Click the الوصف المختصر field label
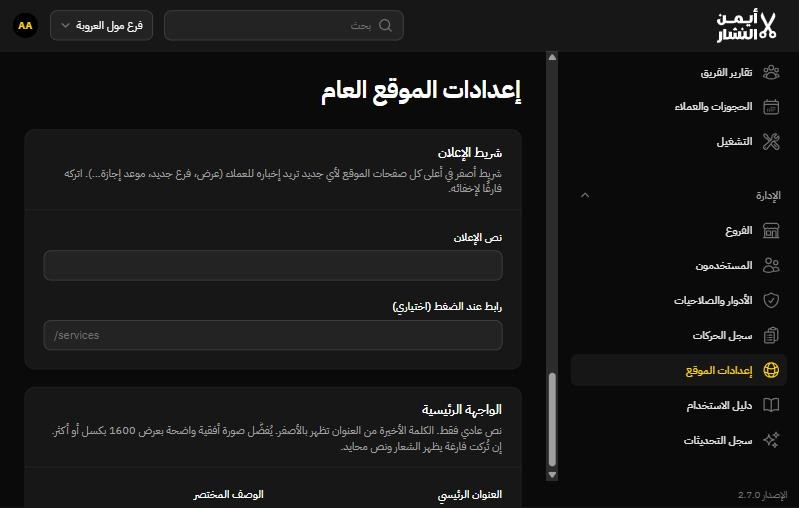Viewport: 799px width, 508px height. tap(228, 494)
